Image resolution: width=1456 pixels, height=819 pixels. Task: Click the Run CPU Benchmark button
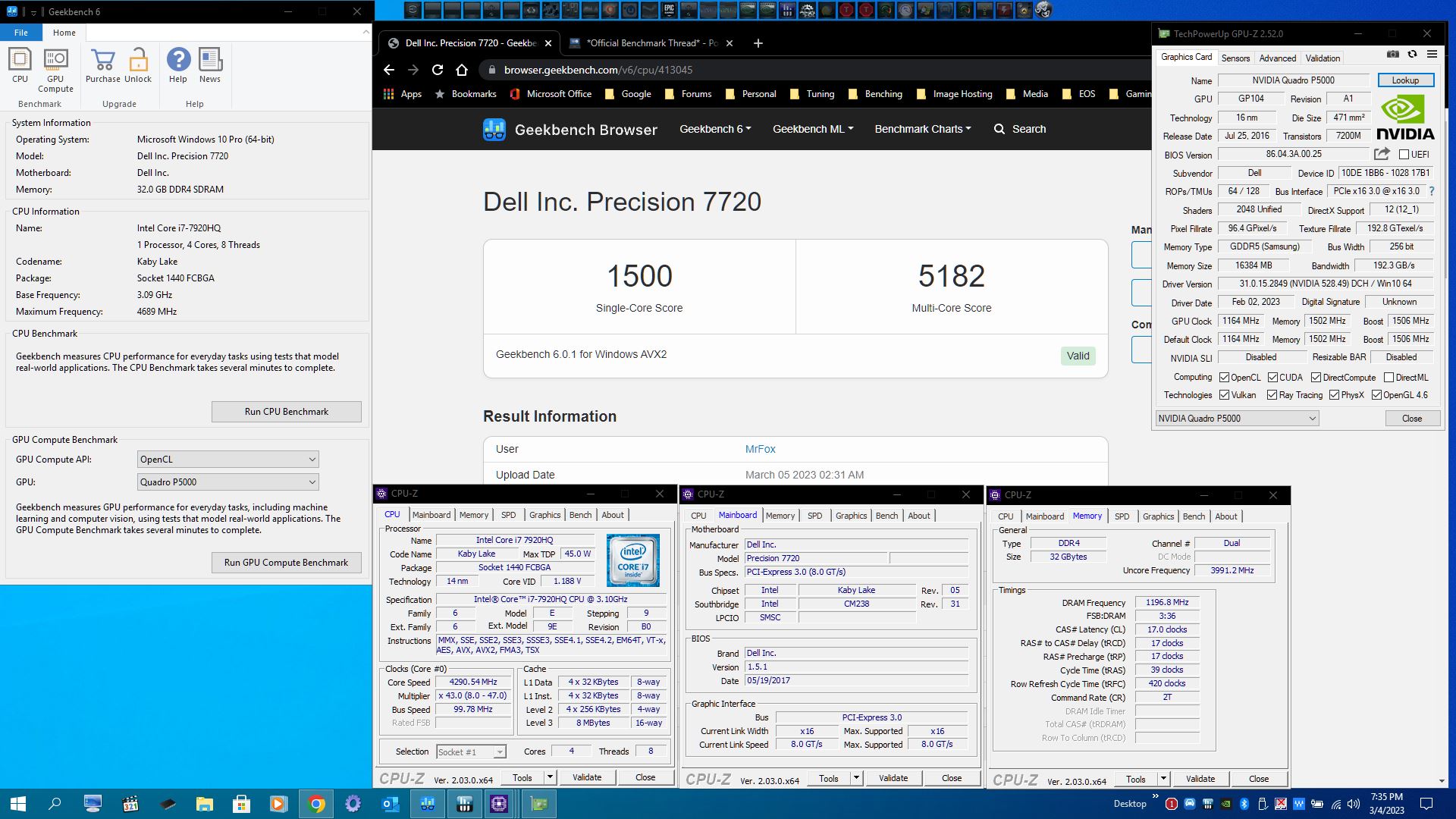tap(287, 412)
